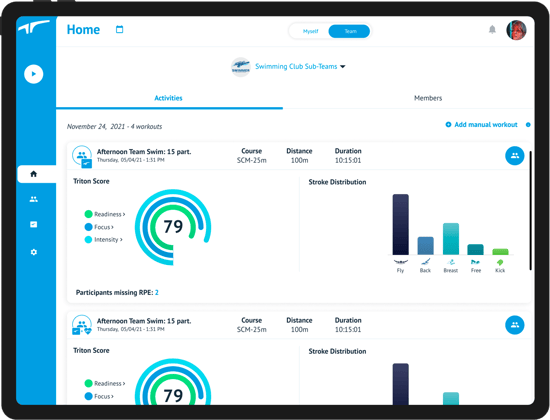The image size is (550, 420).
Task: Click the Kick bar in the first stroke chart
Action: (x=500, y=252)
